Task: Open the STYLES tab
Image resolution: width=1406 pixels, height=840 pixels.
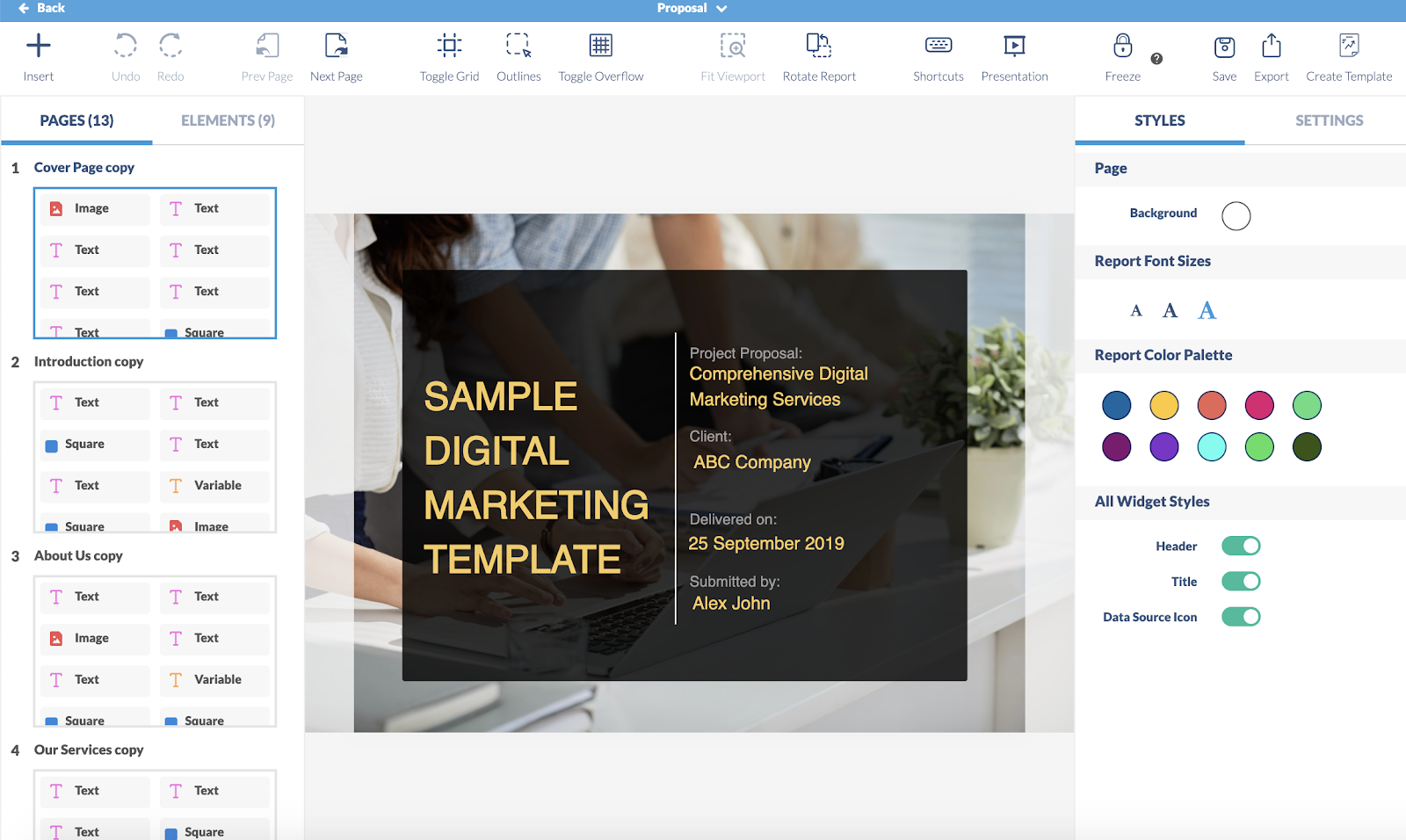Action: 1160,120
